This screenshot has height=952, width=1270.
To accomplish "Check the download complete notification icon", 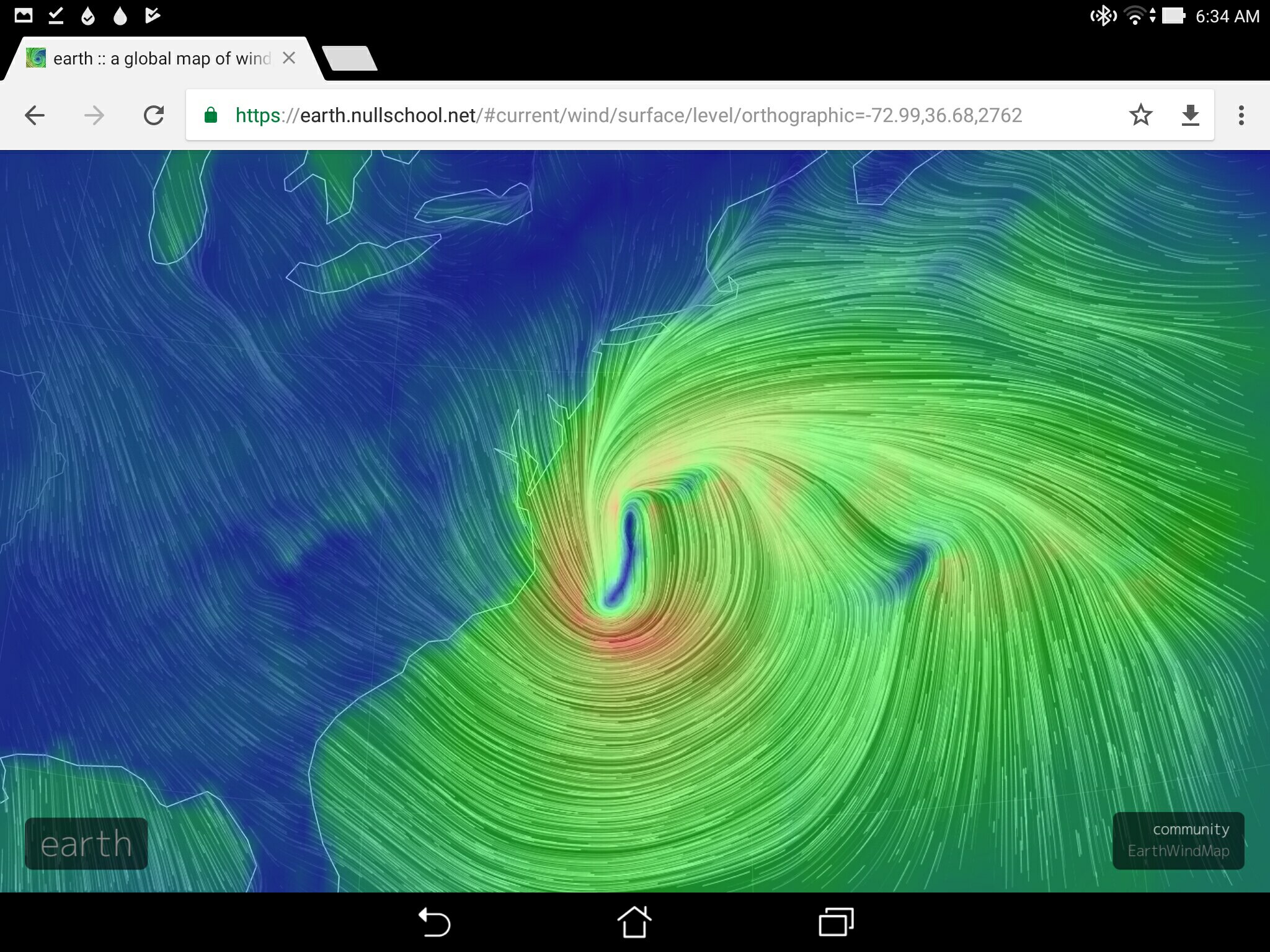I will pos(56,15).
